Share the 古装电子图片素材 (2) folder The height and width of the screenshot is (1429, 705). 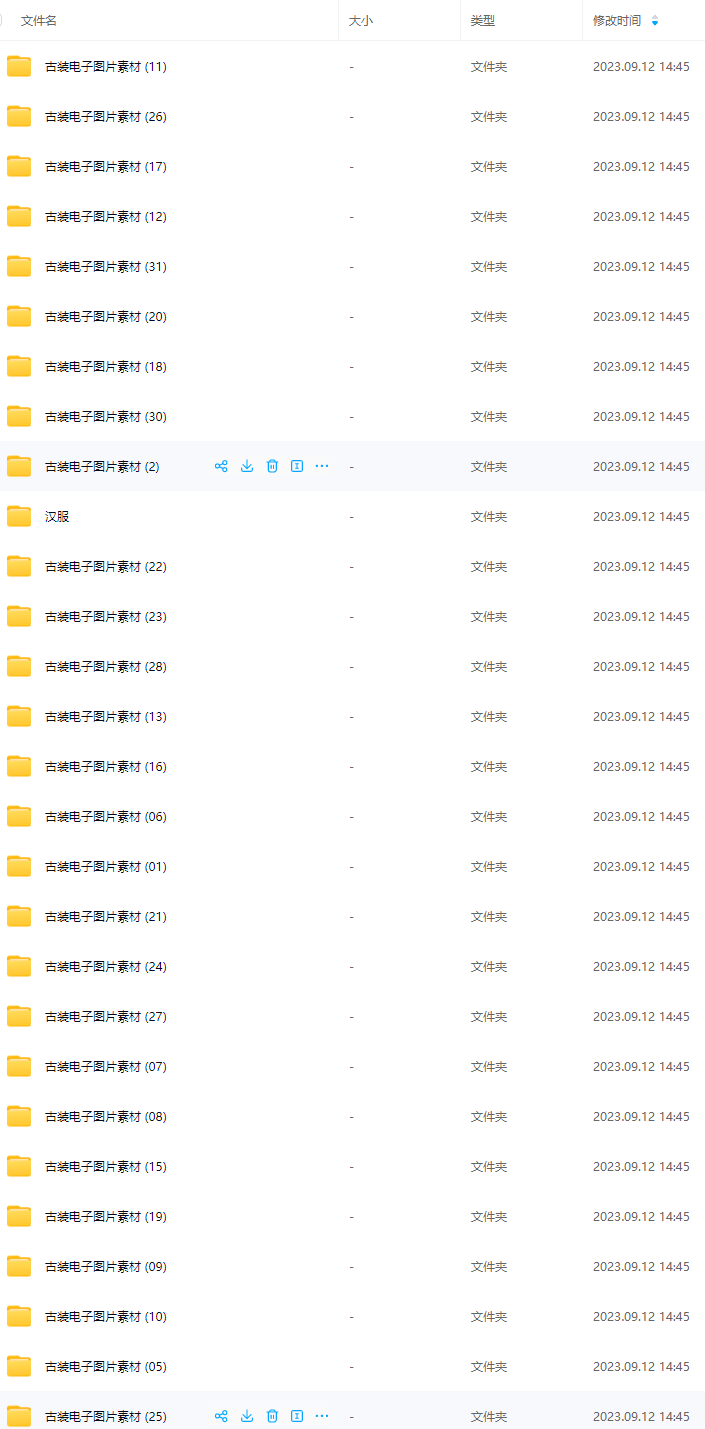click(221, 466)
